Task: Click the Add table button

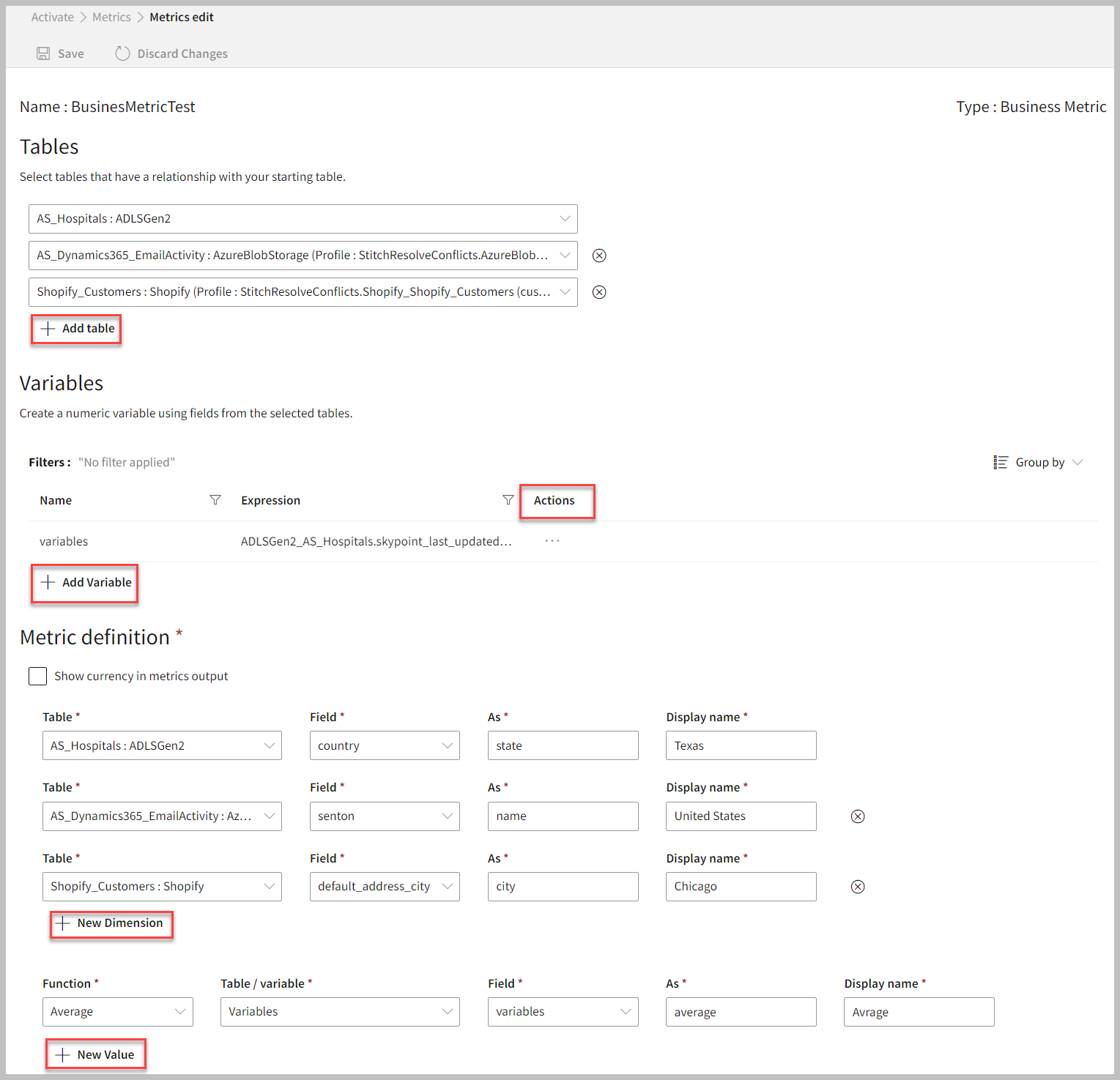Action: pyautogui.click(x=76, y=329)
